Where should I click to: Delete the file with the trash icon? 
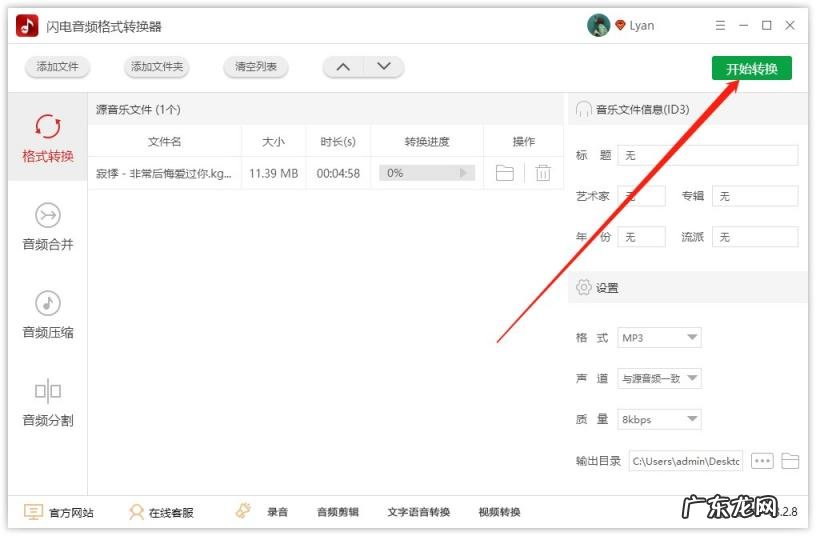(543, 173)
